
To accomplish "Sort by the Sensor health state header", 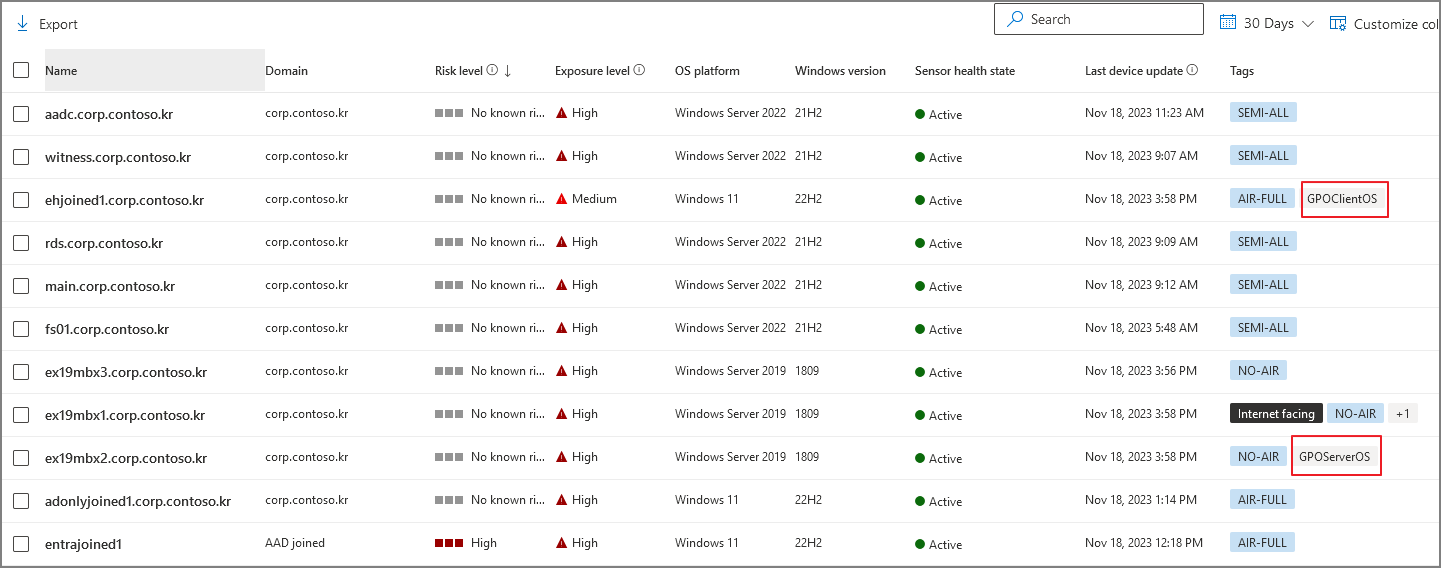I will pyautogui.click(x=965, y=71).
